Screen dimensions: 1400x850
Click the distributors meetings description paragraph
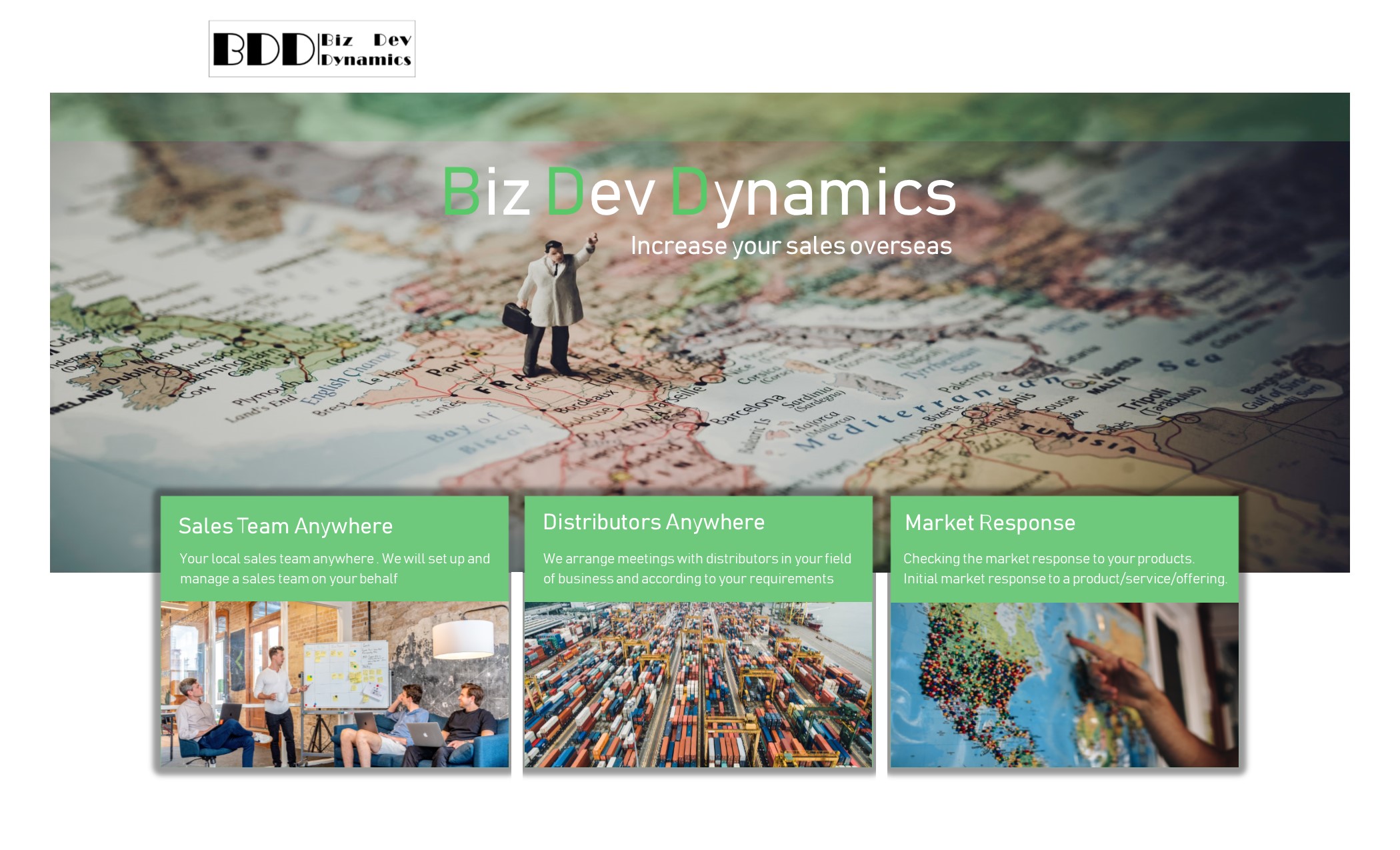697,569
